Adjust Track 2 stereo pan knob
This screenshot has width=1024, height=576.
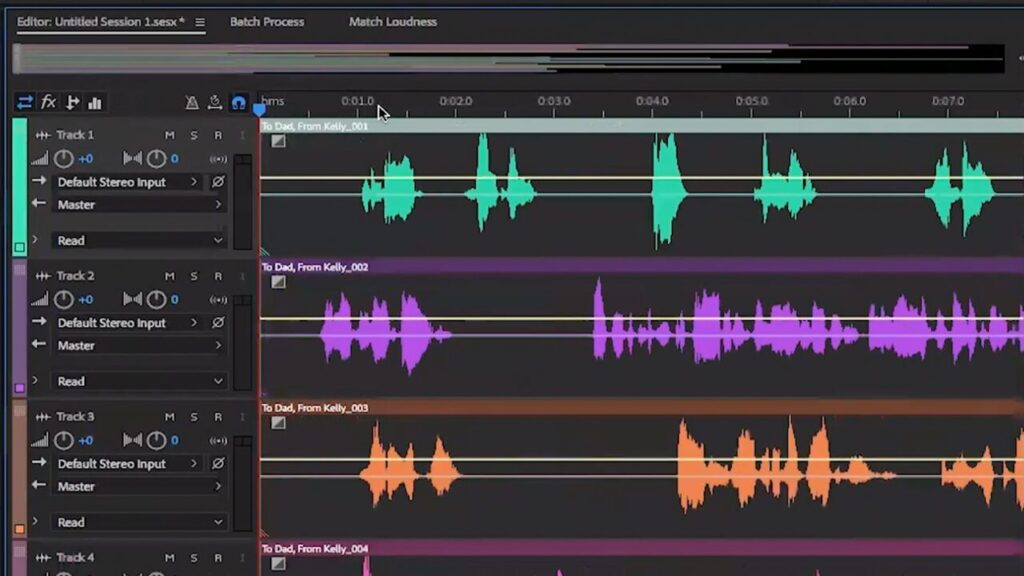(x=156, y=299)
